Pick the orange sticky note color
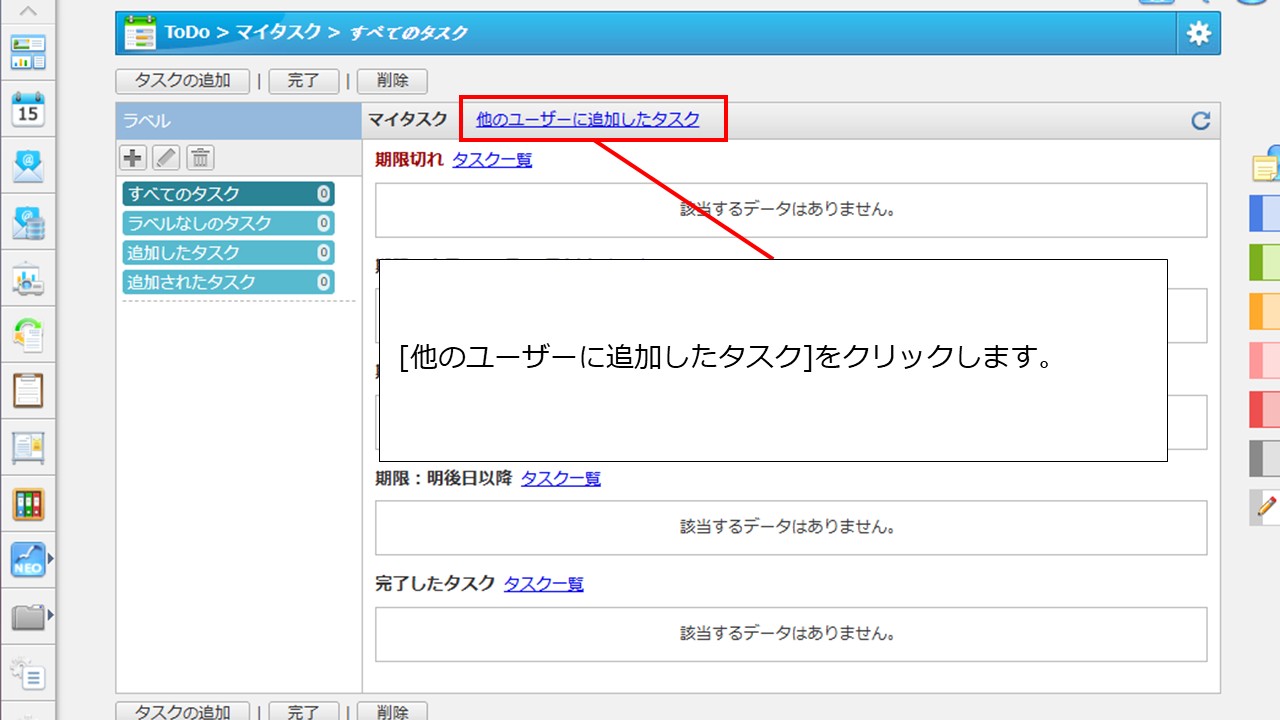 (1264, 310)
